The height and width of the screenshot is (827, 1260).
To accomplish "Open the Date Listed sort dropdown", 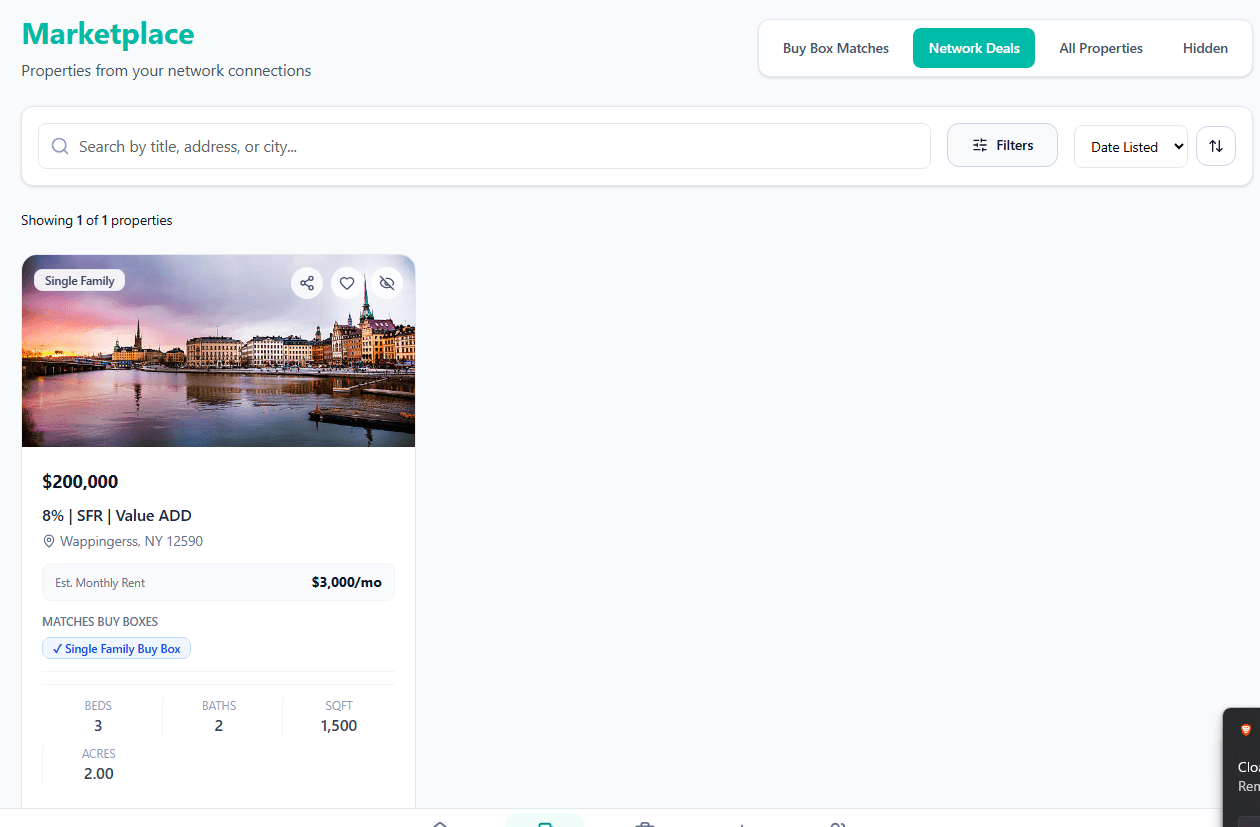I will tap(1131, 146).
